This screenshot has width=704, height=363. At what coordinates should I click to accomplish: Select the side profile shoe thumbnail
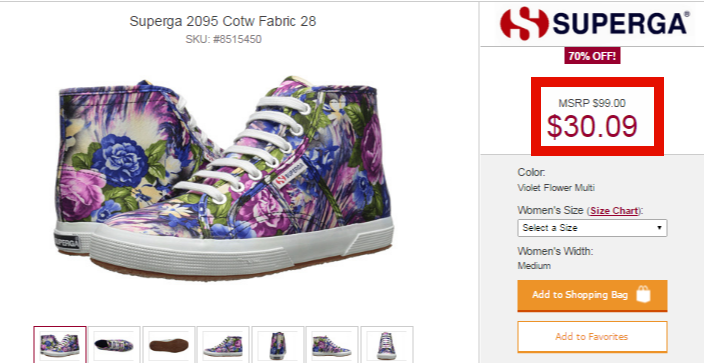point(223,344)
